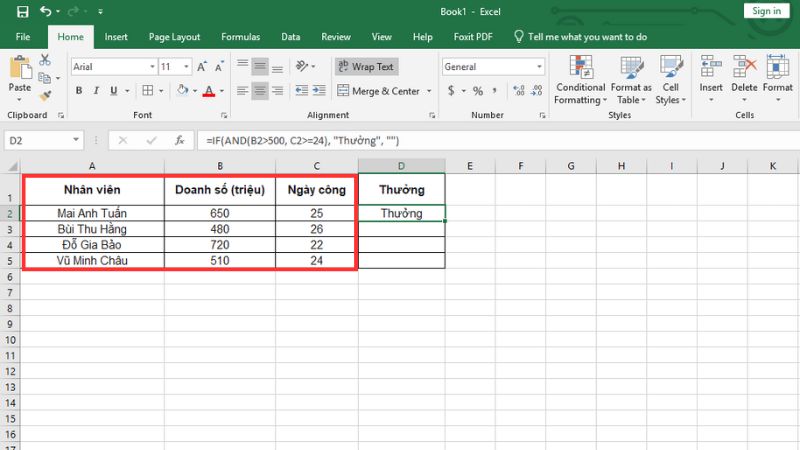Click the Cut scissors icon
Screen dimensions: 800x450
tap(44, 61)
